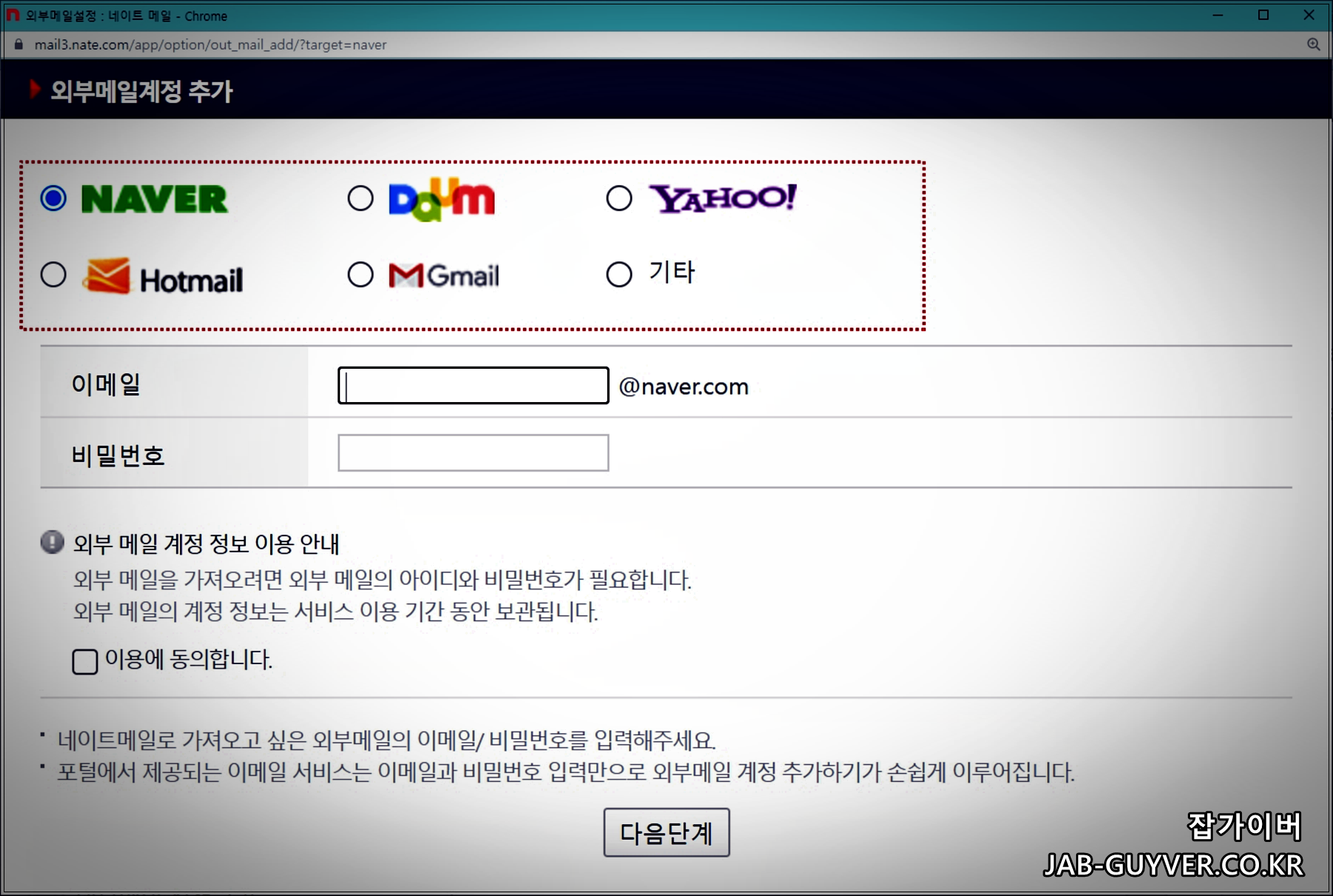This screenshot has height=896, width=1333.
Task: Click the 외부메일계정 추가 heading
Action: 141,91
